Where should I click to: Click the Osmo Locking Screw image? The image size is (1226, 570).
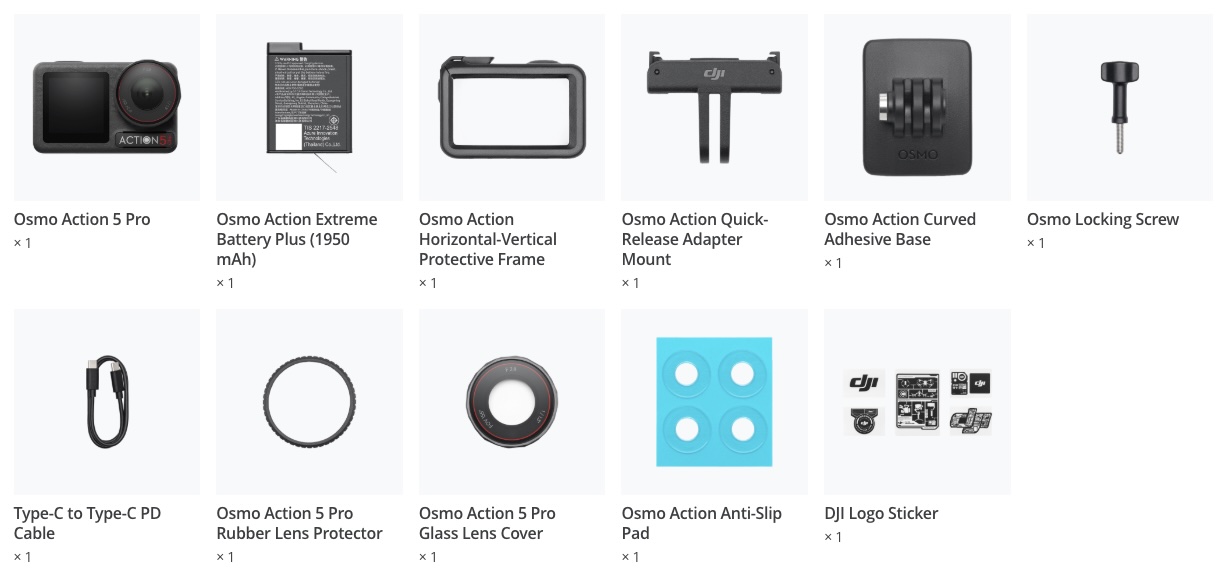1120,107
